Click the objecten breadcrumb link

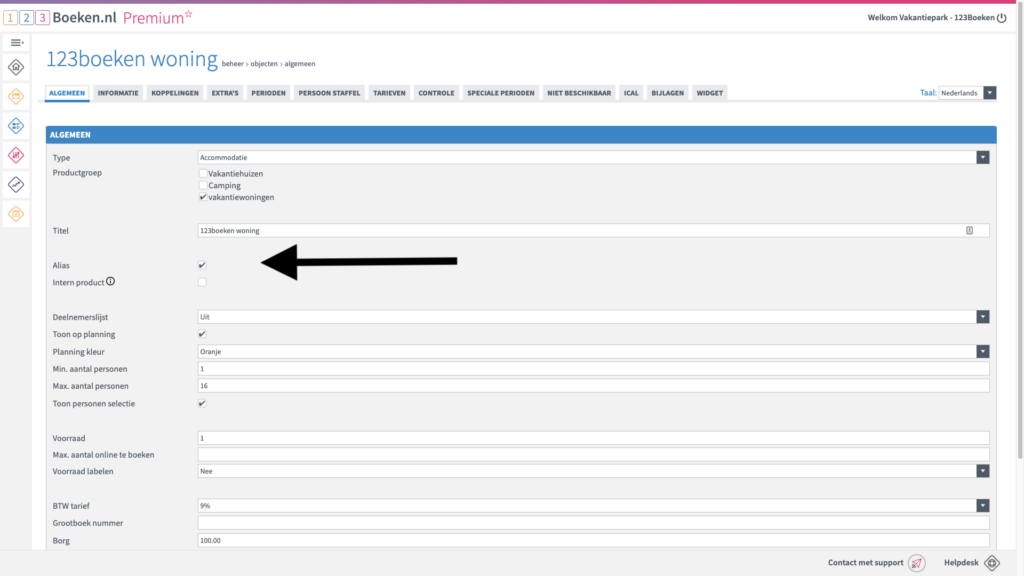pyautogui.click(x=264, y=64)
